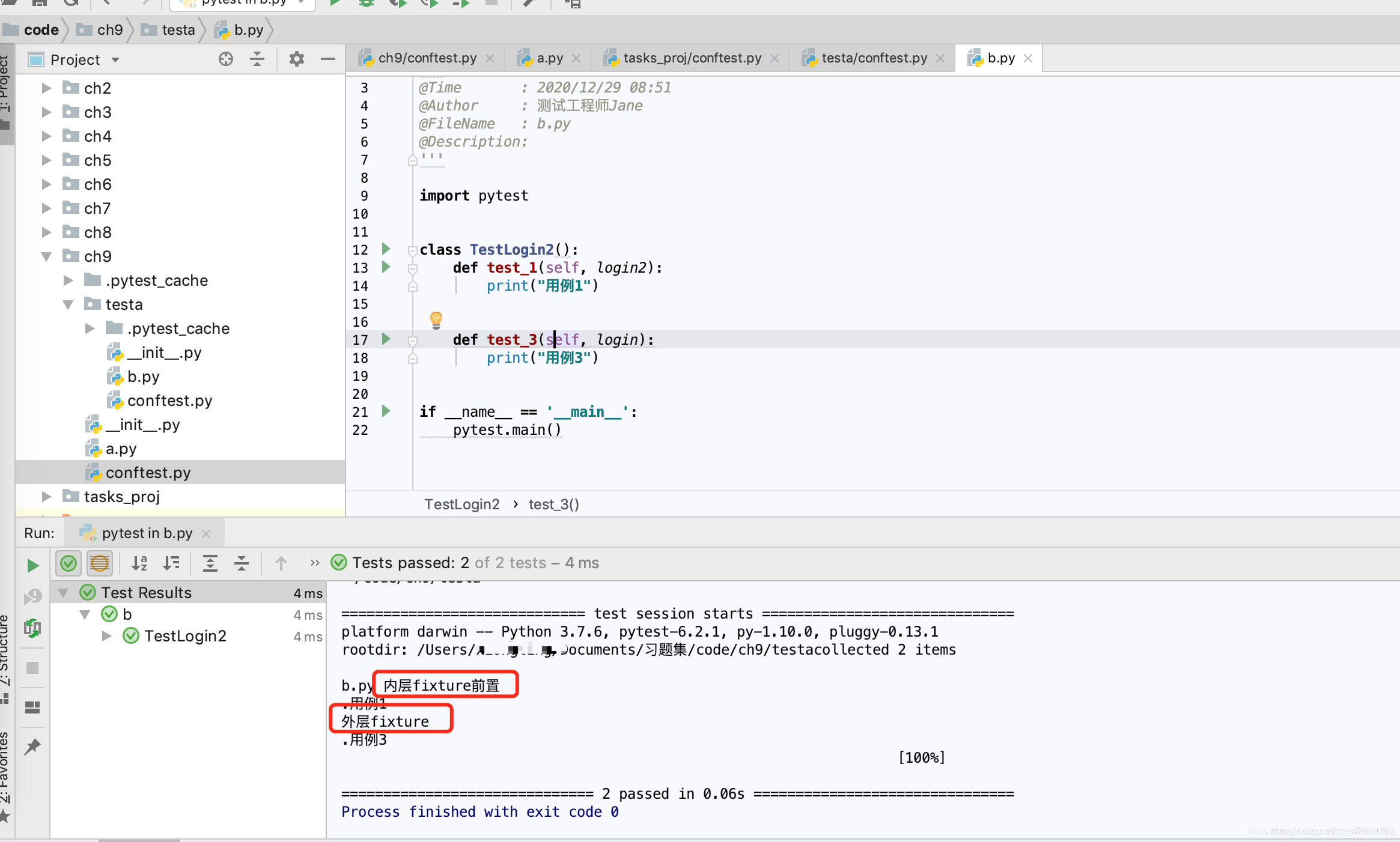The width and height of the screenshot is (1400, 842).
Task: Run test_3 from gutter arrow
Action: (386, 339)
